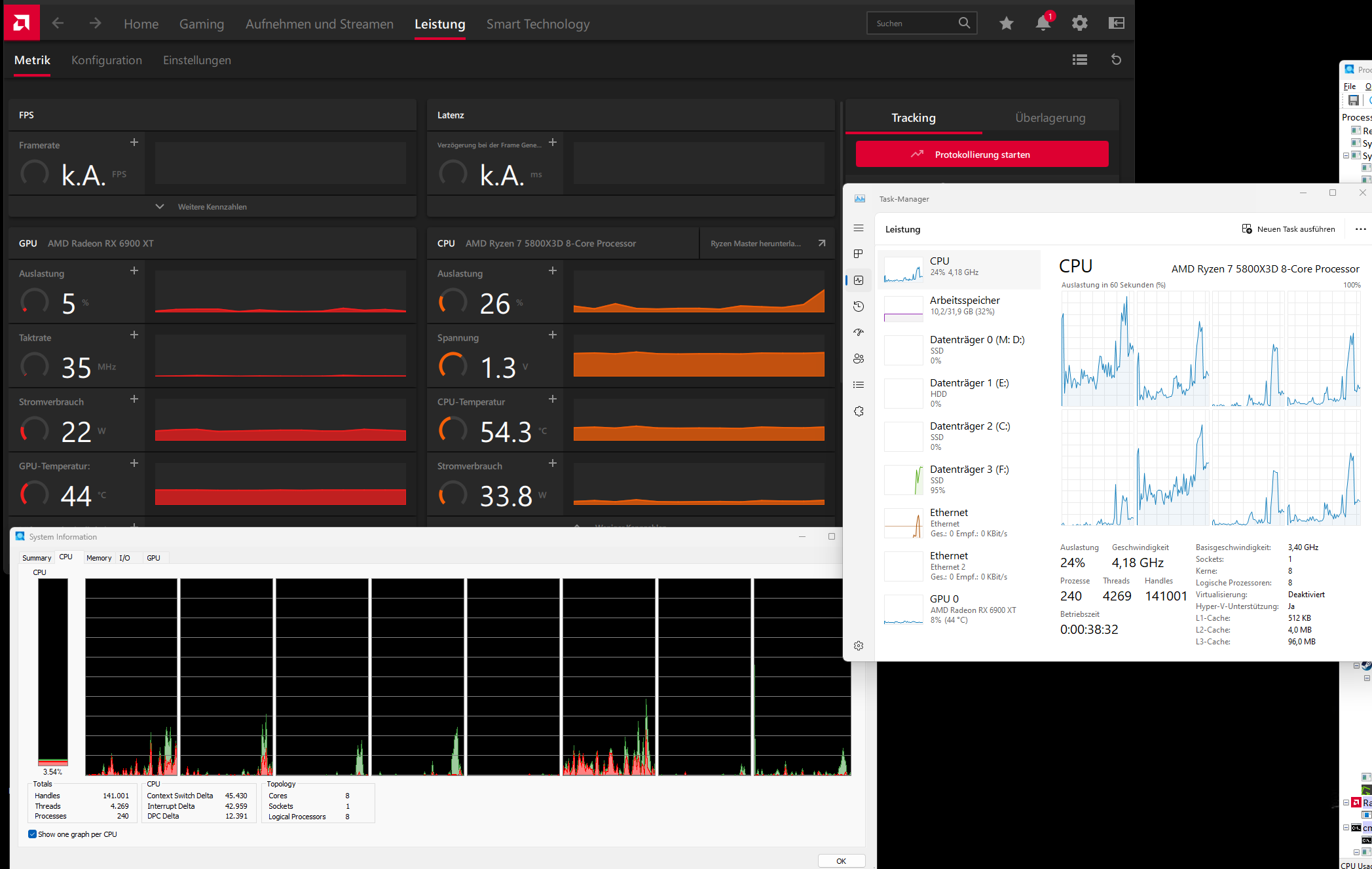Open Aufnehmen und Streamen tab
The height and width of the screenshot is (869, 1372).
(x=320, y=24)
